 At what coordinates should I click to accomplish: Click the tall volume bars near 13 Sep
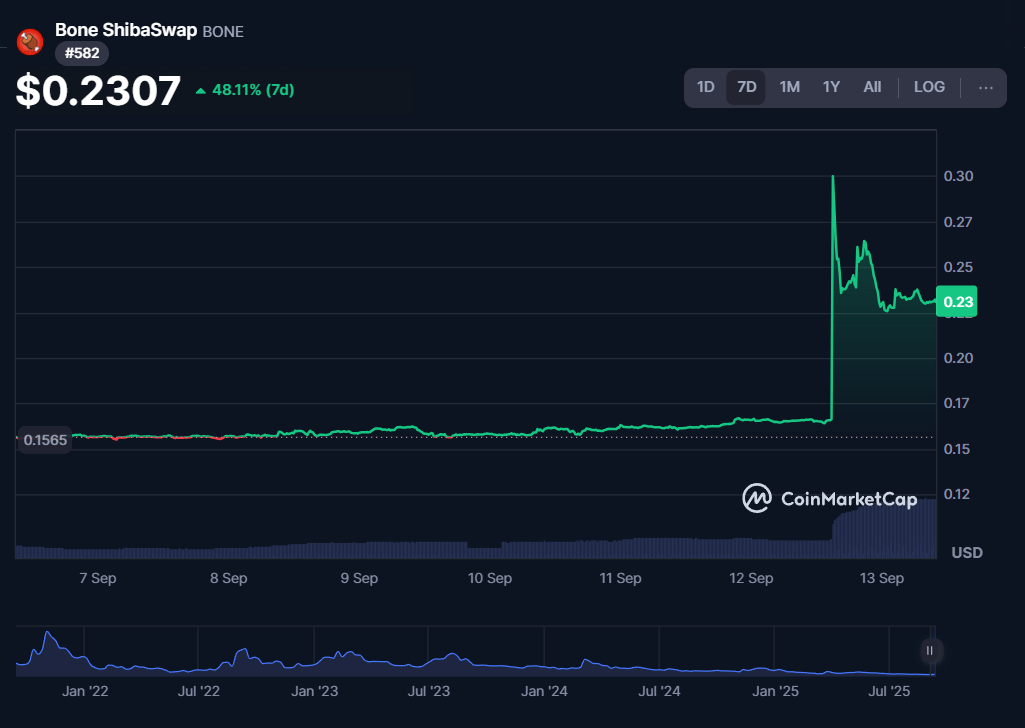tap(884, 531)
